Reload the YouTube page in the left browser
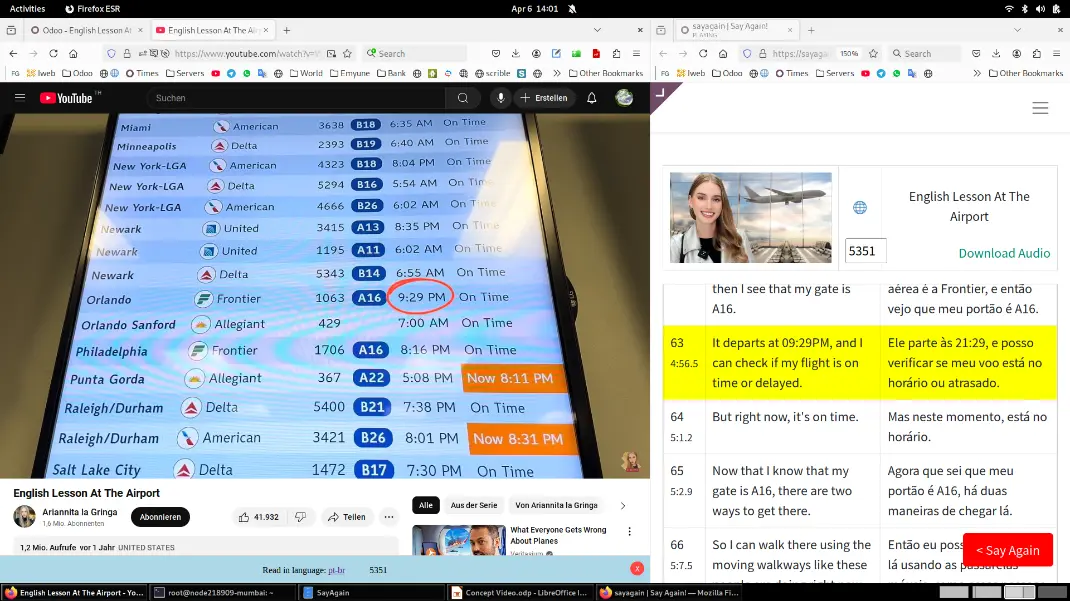1070x601 pixels. click(x=53, y=53)
